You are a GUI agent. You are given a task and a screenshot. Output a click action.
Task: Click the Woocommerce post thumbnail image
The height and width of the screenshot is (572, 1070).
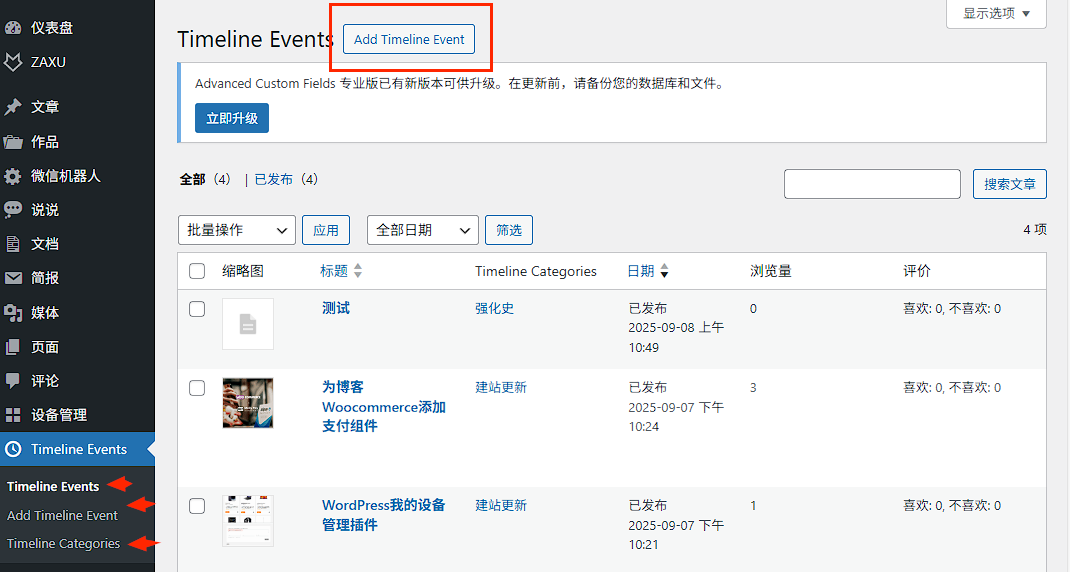coord(248,403)
